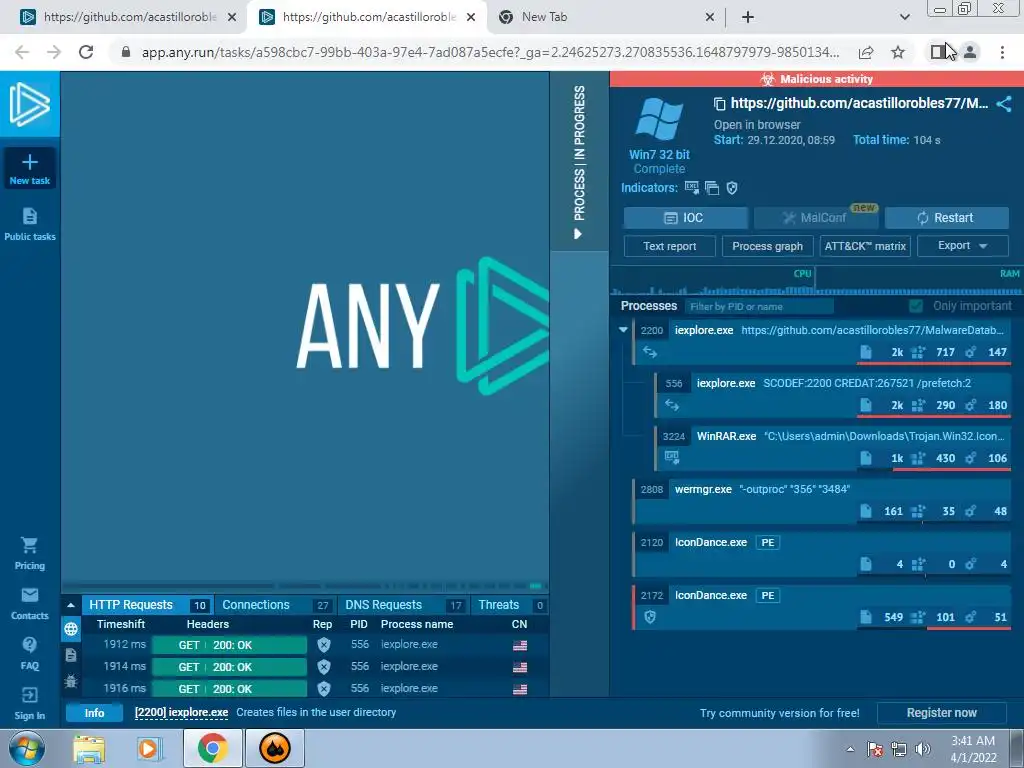
Task: Select the globe HTTP view icon
Action: (71, 629)
